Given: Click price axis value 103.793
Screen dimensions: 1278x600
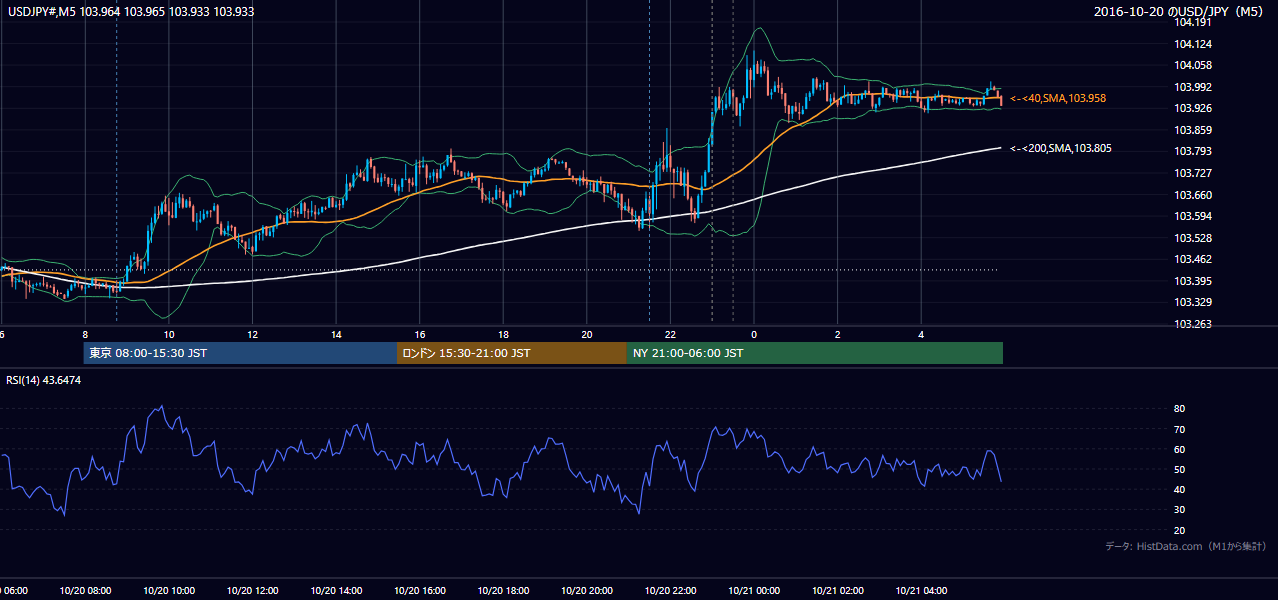Looking at the screenshot, I should [1194, 151].
